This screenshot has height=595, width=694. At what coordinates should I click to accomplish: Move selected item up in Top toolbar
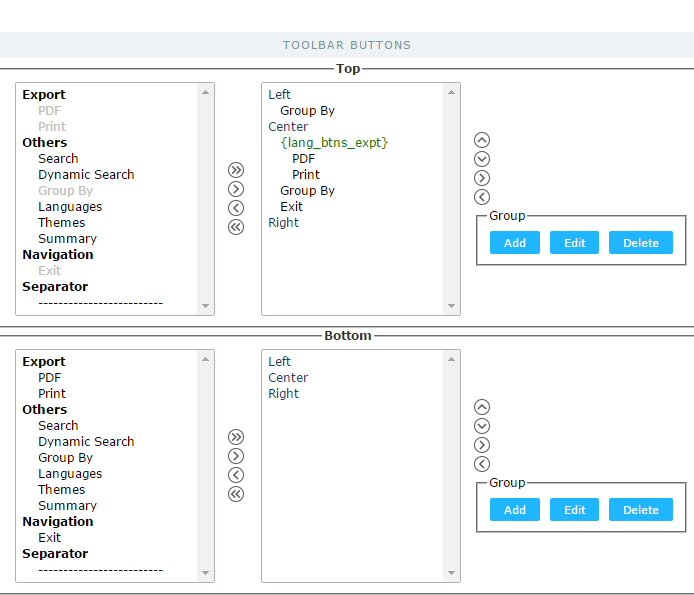pyautogui.click(x=482, y=140)
